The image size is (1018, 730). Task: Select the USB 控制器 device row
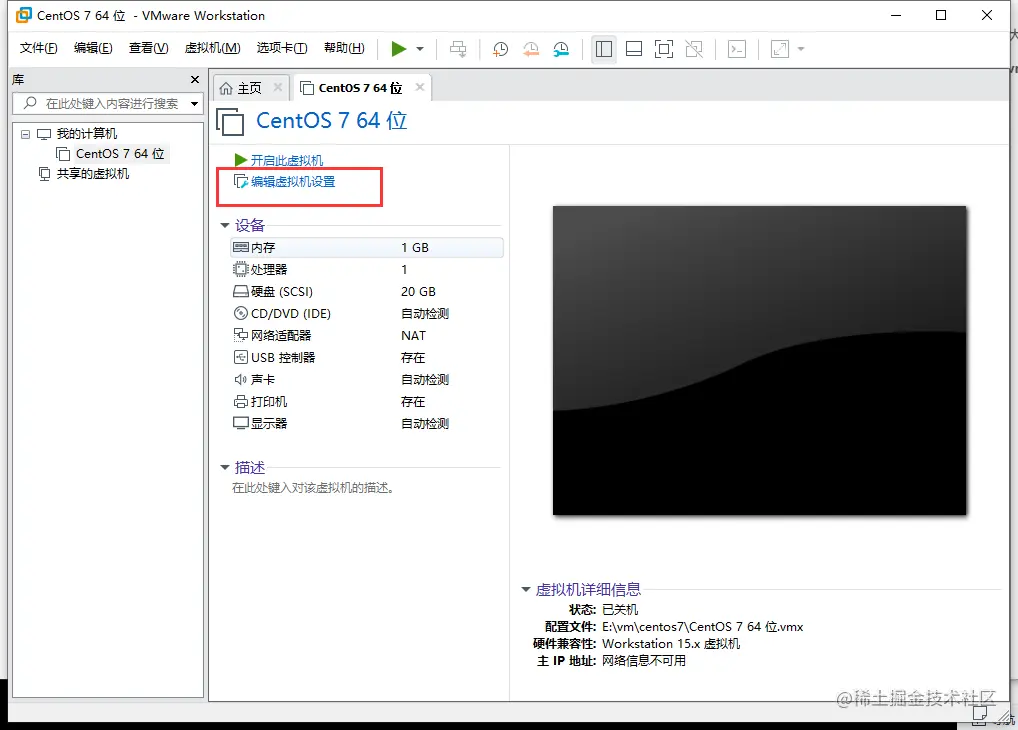pos(367,358)
